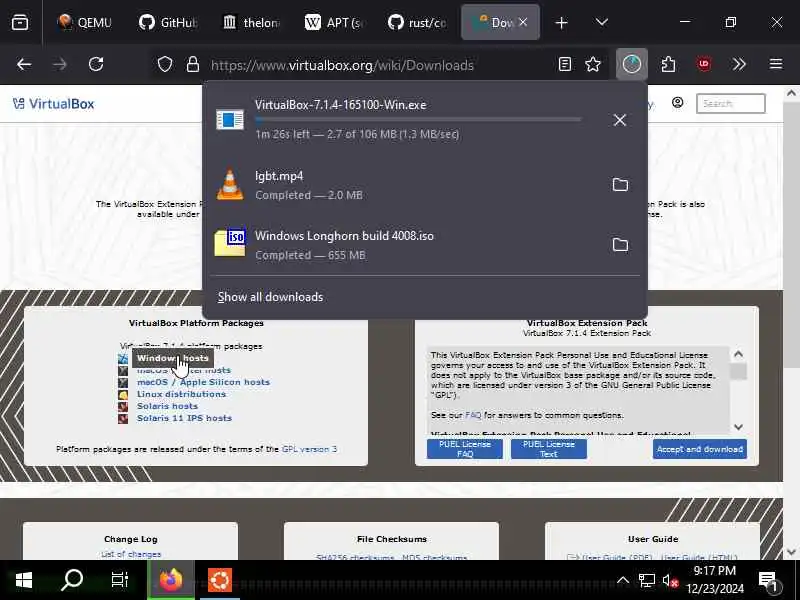The image size is (800, 600).
Task: Close the active Downloads tab
Action: [x=523, y=22]
